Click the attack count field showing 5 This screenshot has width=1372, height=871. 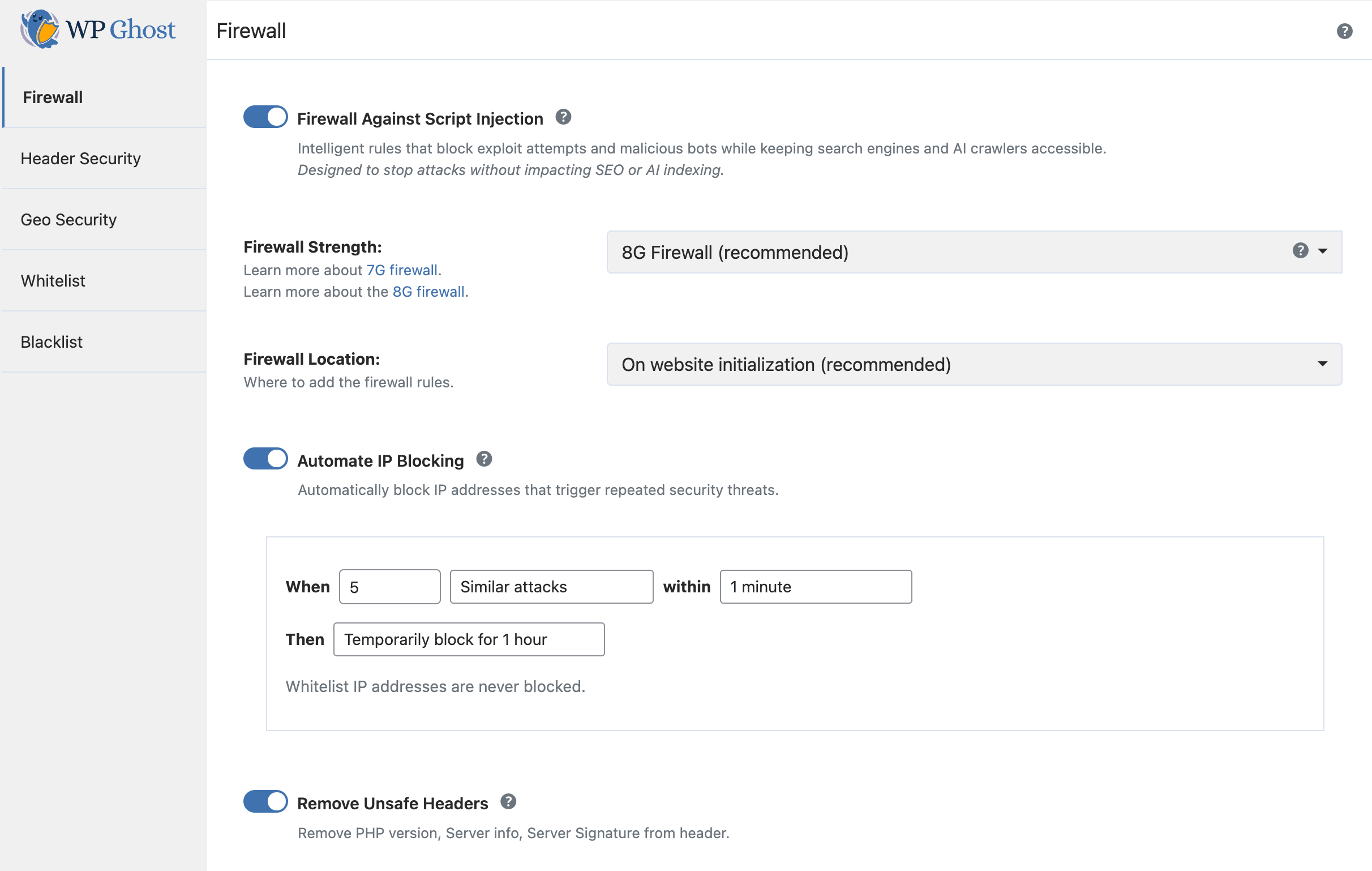click(x=389, y=587)
